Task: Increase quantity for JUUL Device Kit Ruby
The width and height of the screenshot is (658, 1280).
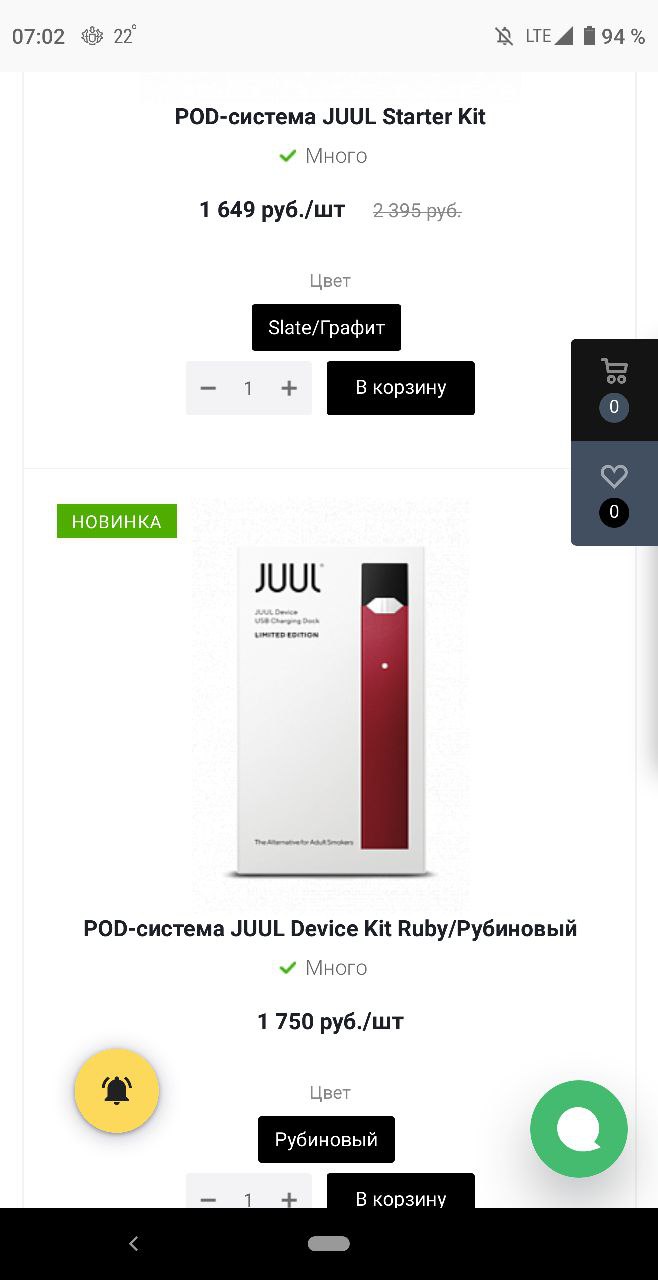Action: [289, 1198]
